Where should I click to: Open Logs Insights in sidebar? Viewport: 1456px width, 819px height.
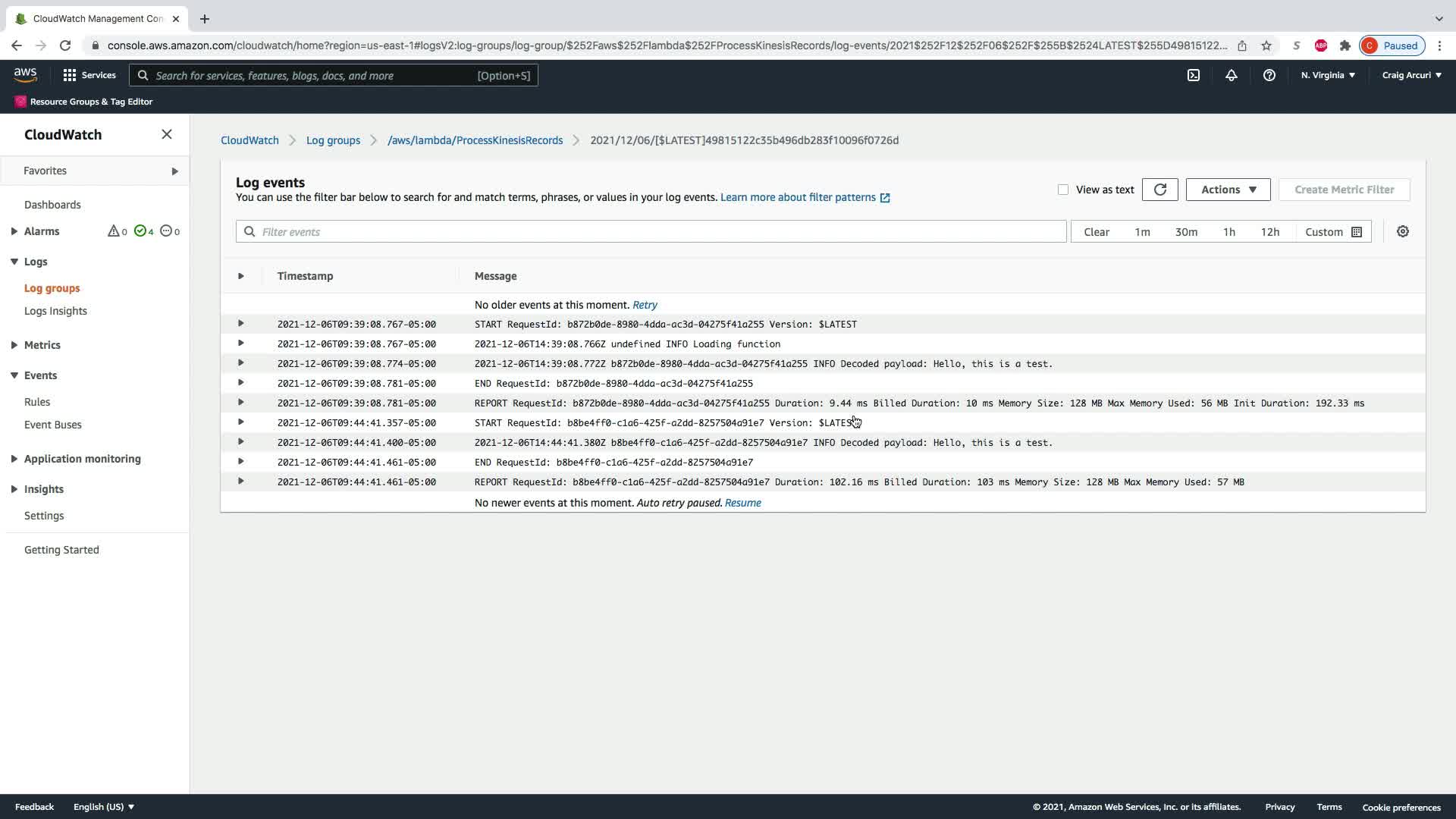(x=55, y=311)
